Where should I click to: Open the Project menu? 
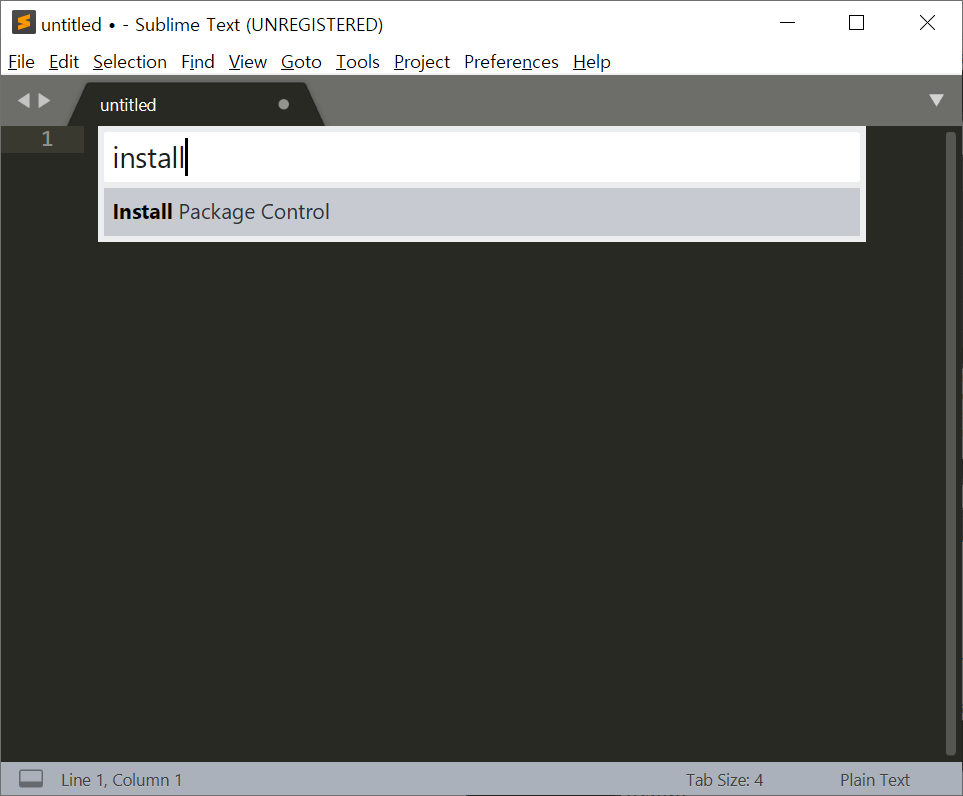(x=422, y=62)
